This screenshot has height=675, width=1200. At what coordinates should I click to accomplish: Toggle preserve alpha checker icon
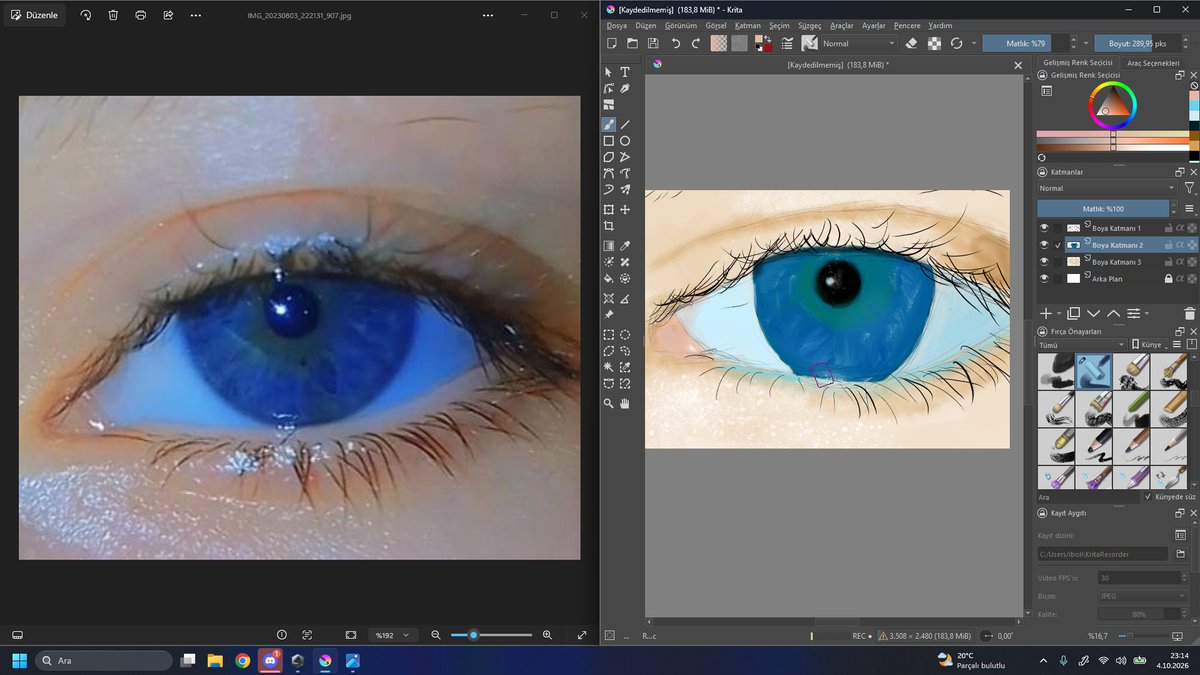(x=934, y=43)
